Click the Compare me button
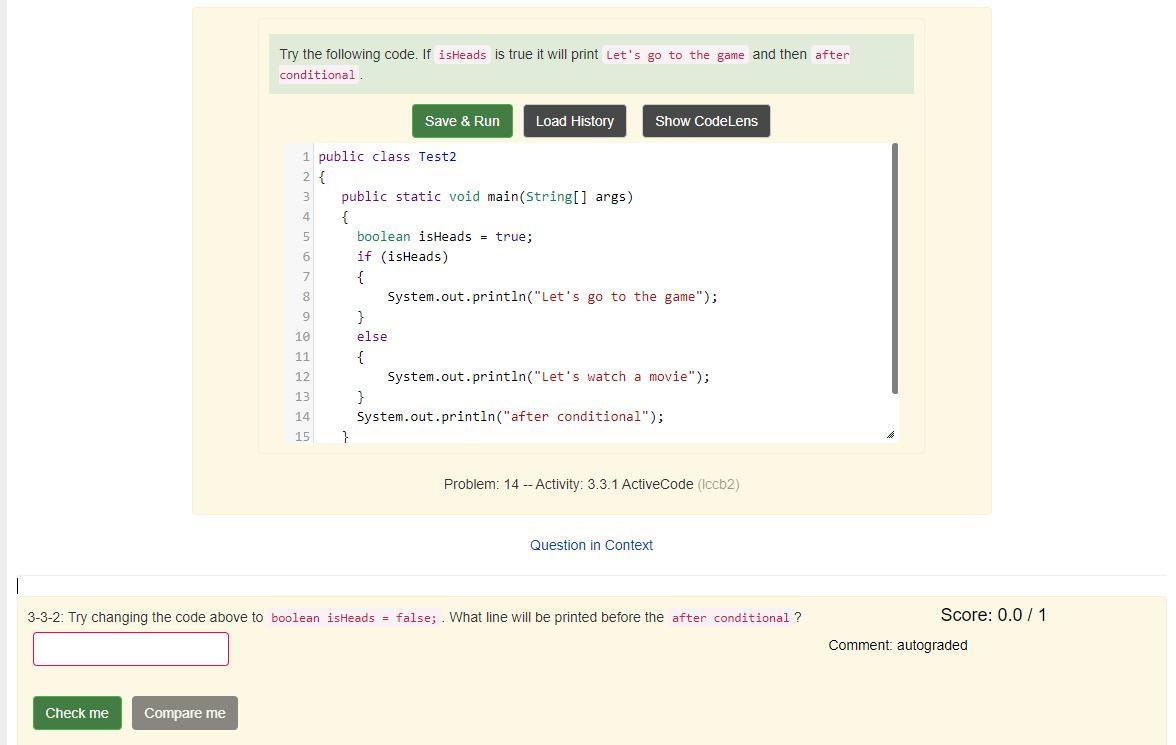The image size is (1176, 745). pos(184,713)
